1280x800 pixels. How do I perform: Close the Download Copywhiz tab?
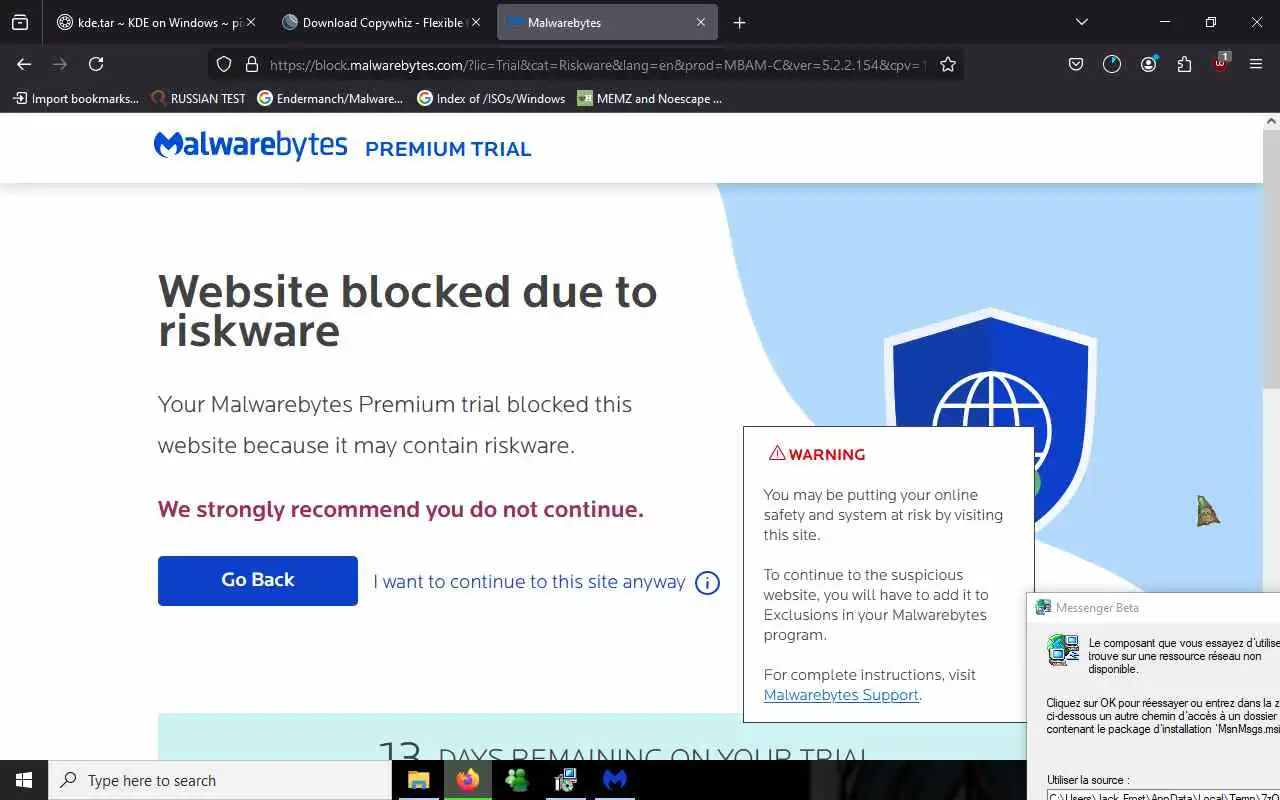tap(475, 22)
